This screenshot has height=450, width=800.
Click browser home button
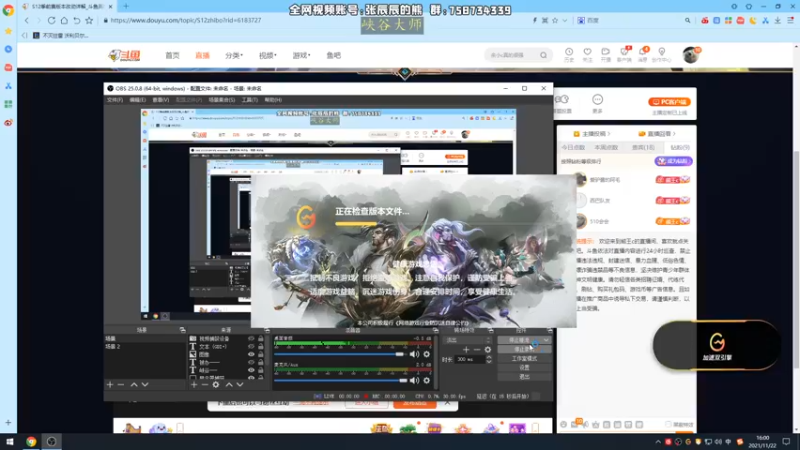(64, 20)
